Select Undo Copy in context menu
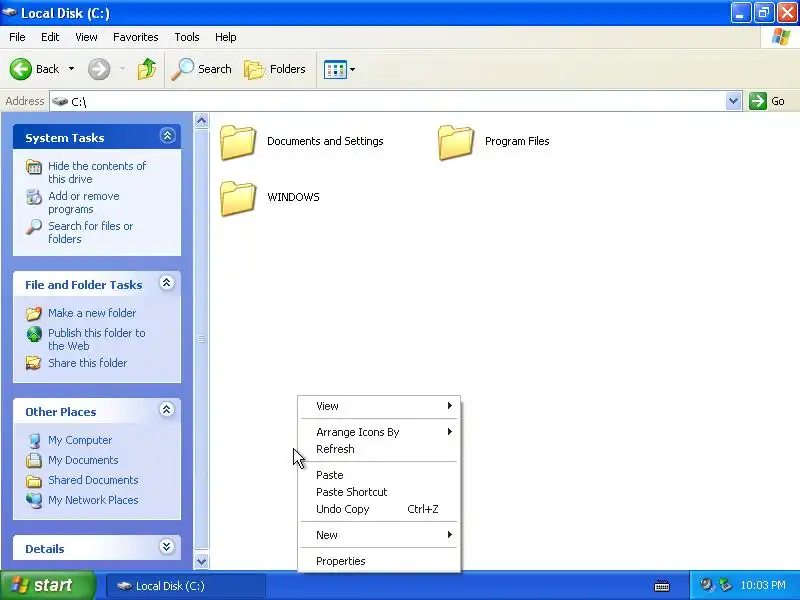Screen dimensions: 800x600 pyautogui.click(x=379, y=509)
